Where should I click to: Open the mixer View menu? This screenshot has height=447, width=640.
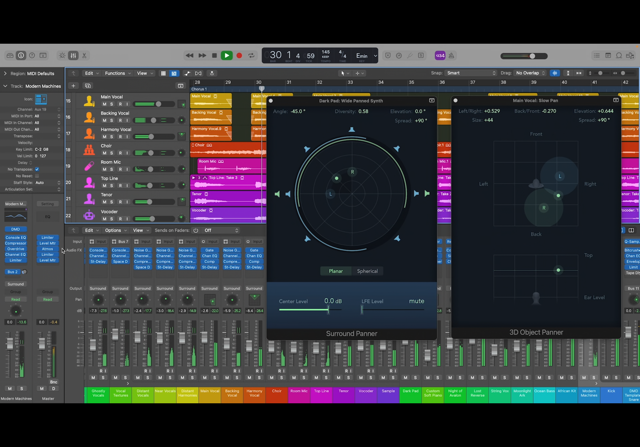[140, 230]
